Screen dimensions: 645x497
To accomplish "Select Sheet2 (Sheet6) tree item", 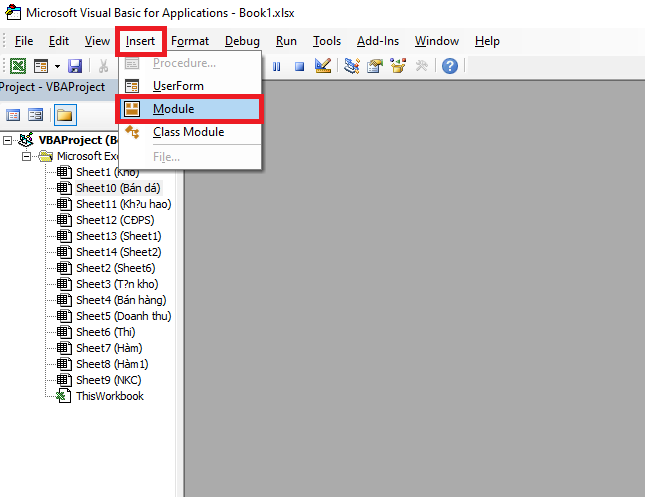I will [116, 268].
